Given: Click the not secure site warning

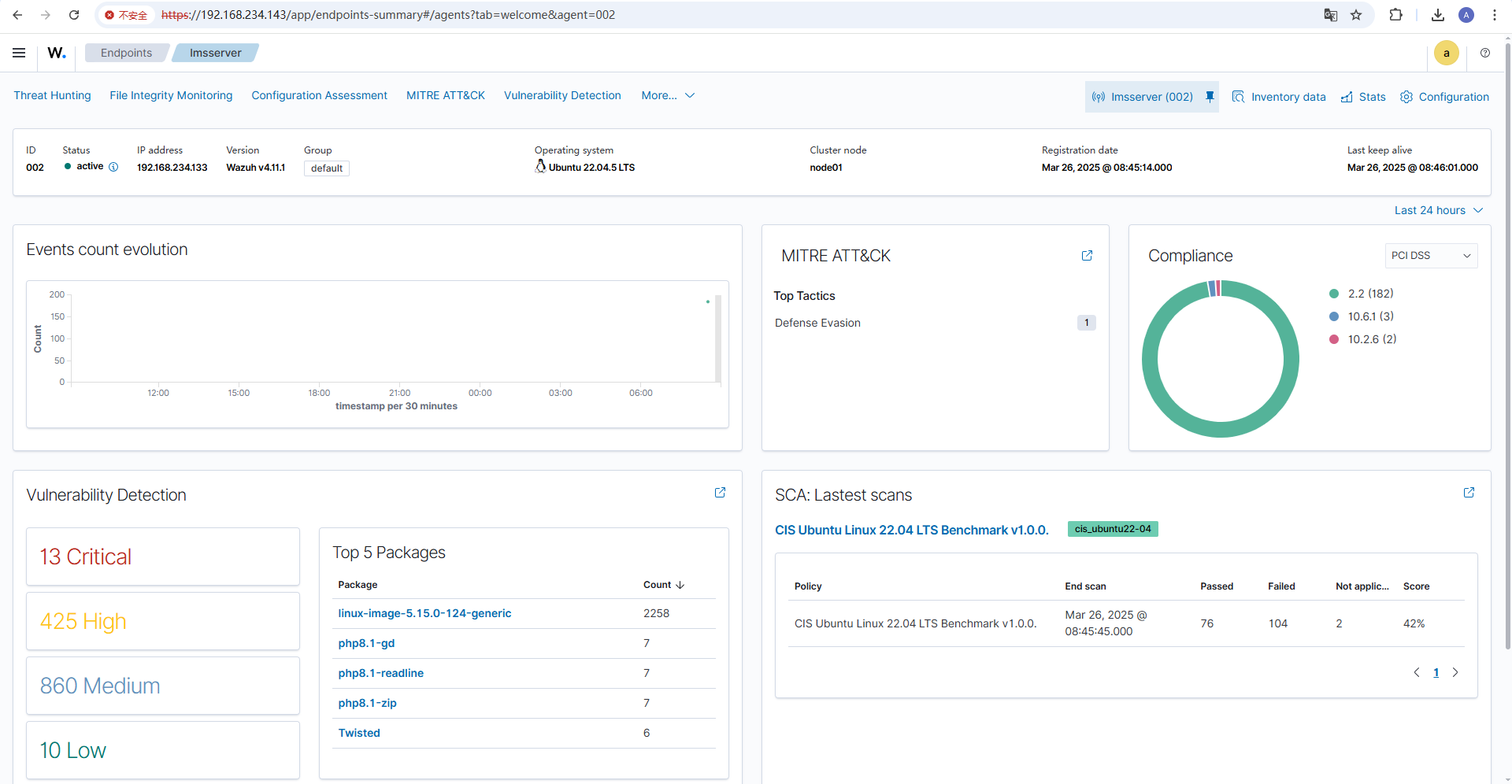Looking at the screenshot, I should [x=126, y=15].
